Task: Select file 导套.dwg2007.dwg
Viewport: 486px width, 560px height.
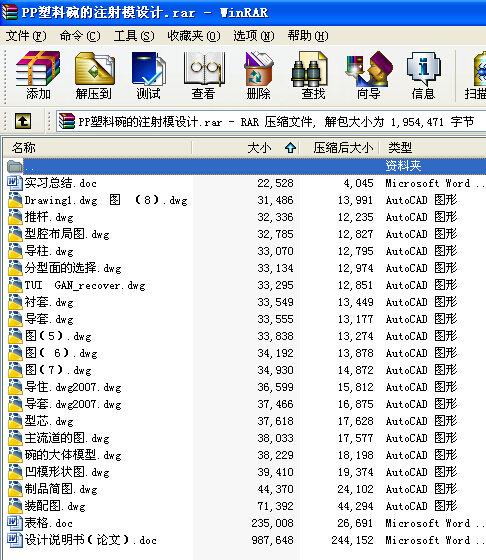Action: [x=73, y=404]
